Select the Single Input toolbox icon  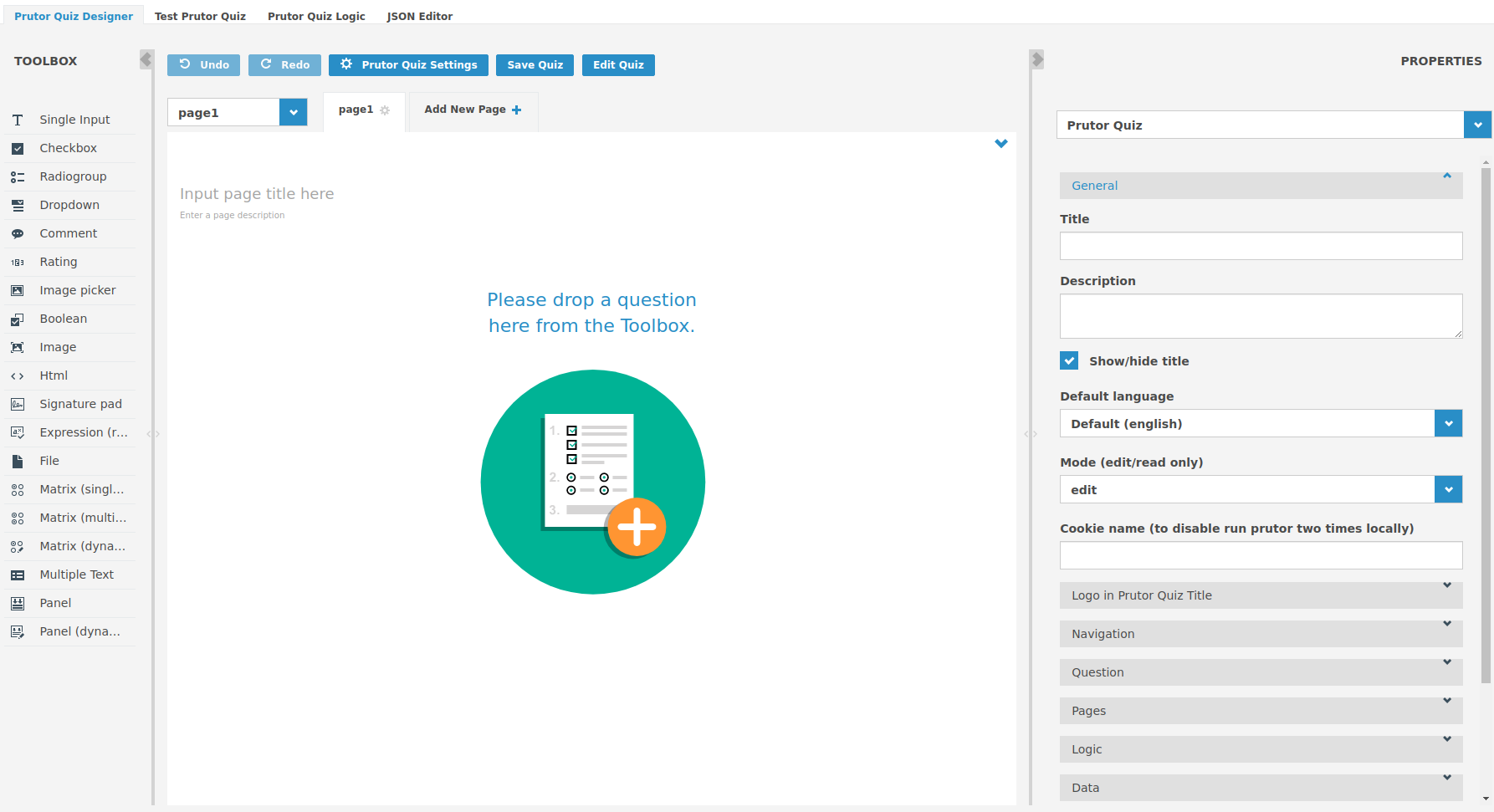[x=18, y=120]
